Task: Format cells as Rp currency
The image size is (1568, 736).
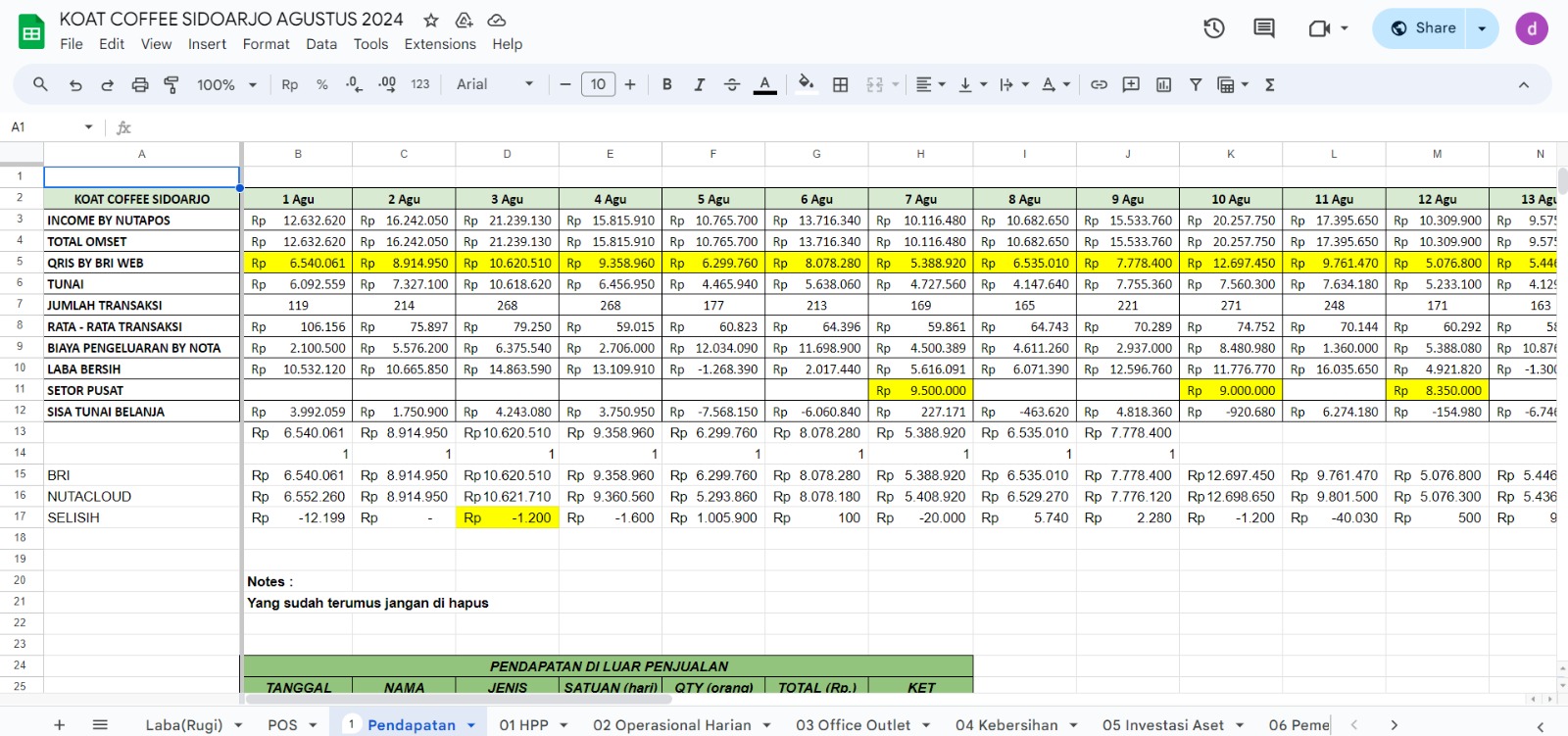Action: 290,84
